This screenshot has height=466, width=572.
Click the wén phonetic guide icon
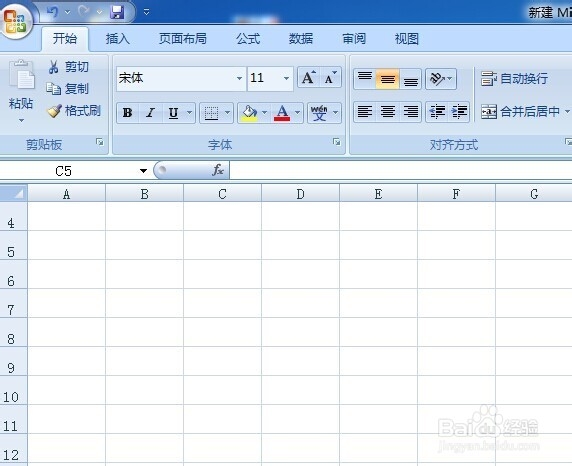point(319,113)
